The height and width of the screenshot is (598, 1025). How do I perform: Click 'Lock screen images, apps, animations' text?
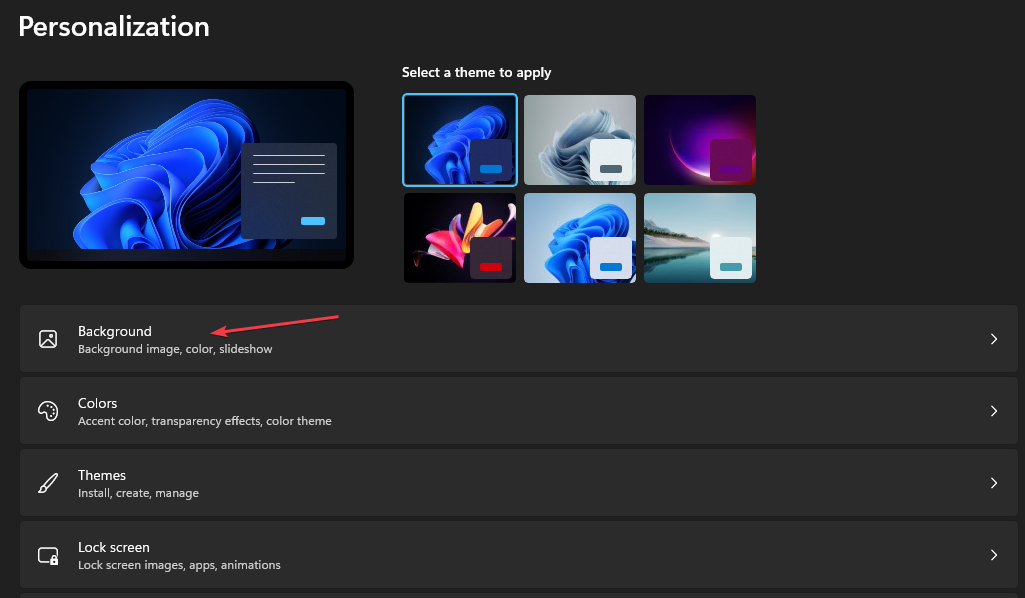click(x=179, y=565)
